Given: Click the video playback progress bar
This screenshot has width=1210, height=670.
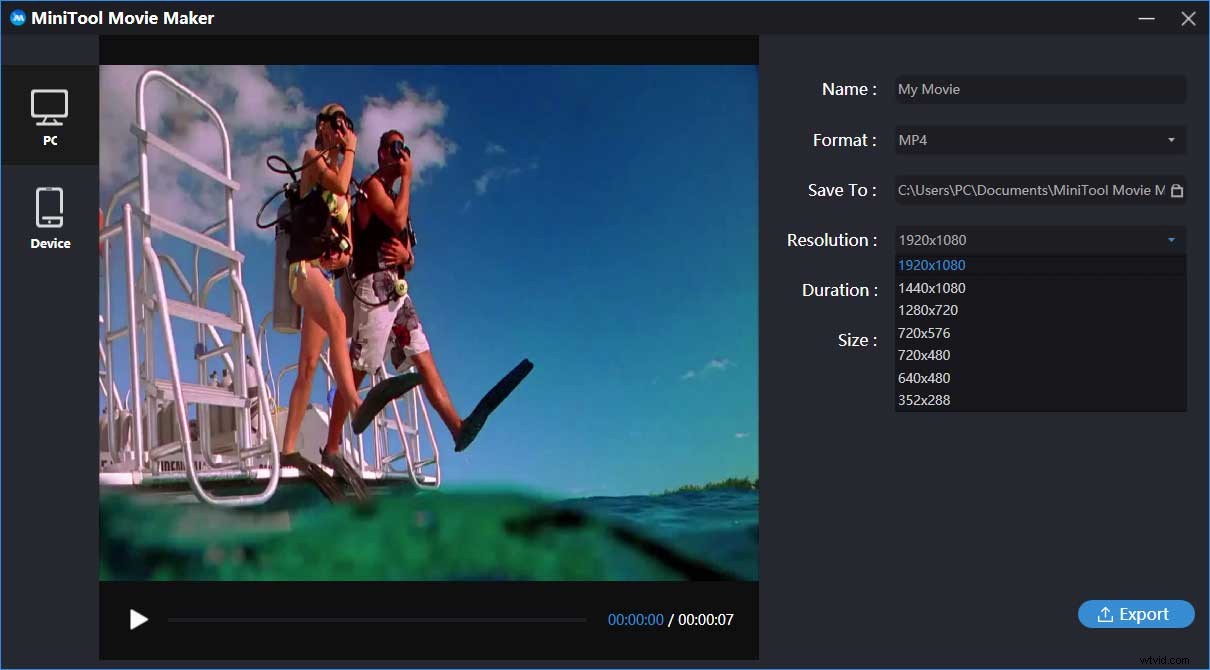Looking at the screenshot, I should point(377,619).
